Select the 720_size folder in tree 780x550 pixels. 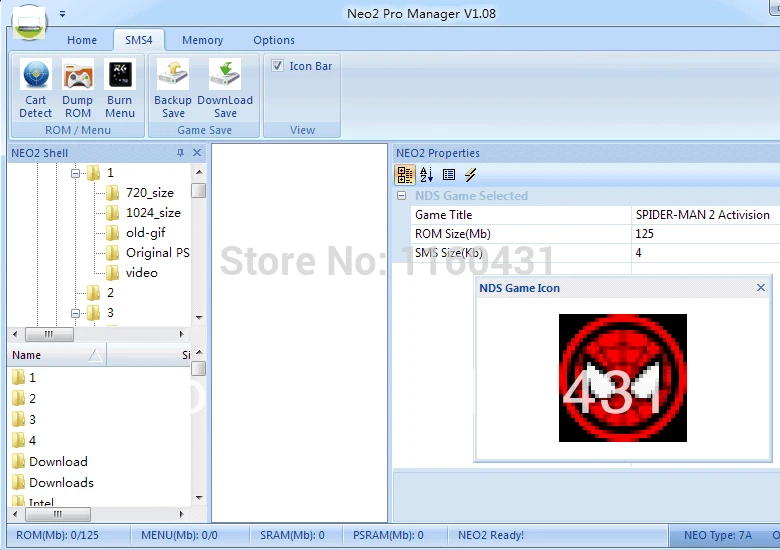[150, 192]
